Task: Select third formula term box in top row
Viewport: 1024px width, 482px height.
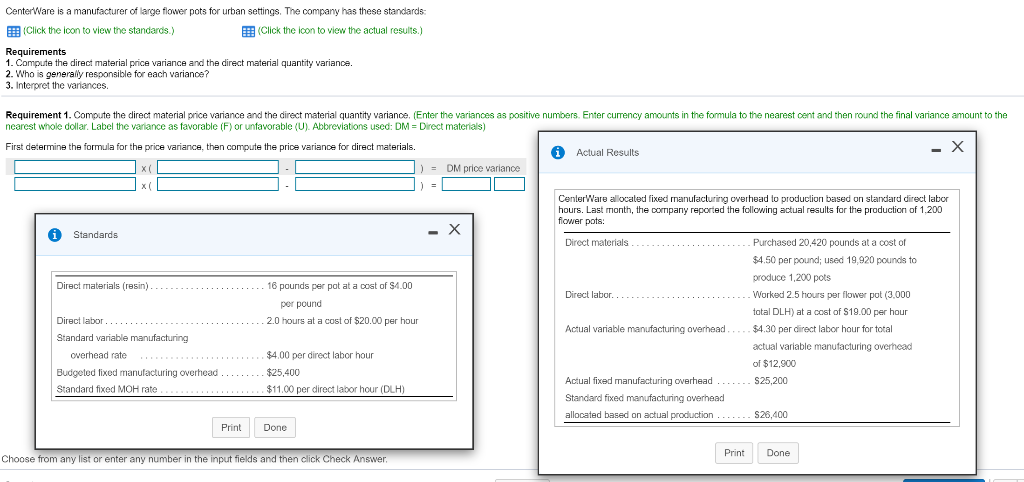Action: (355, 168)
